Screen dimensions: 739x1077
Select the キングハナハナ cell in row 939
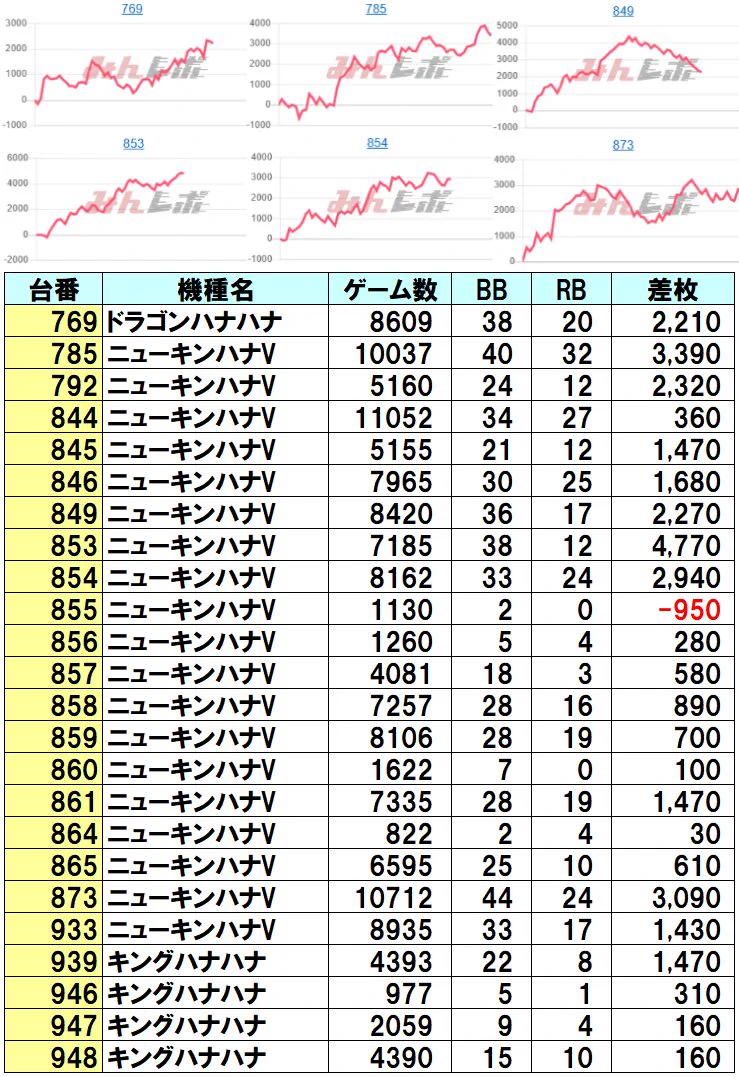click(215, 960)
